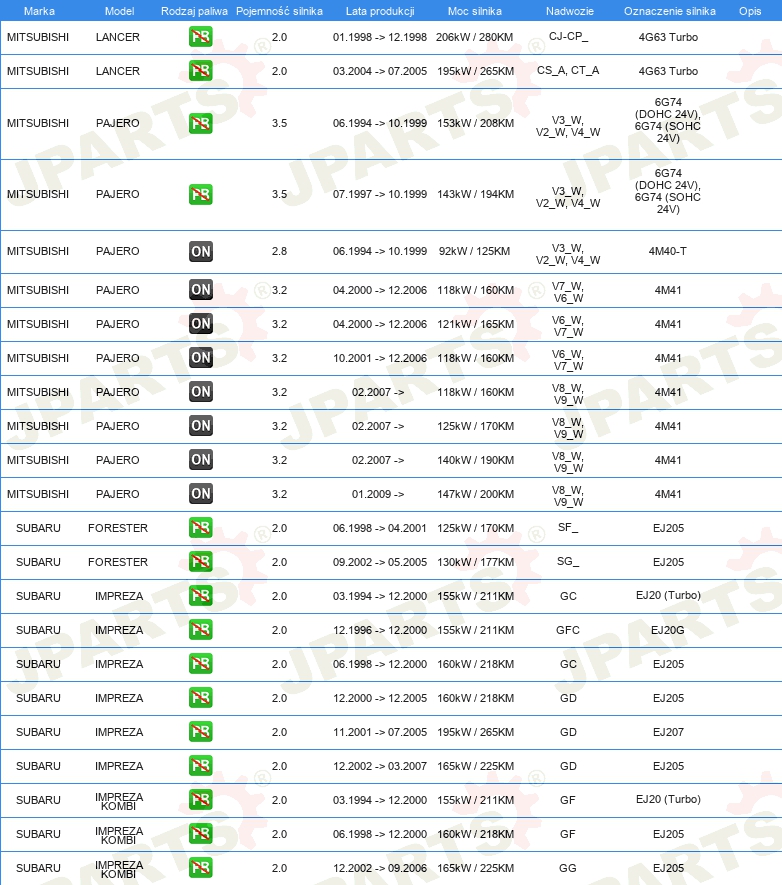The image size is (782, 885).
Task: Select the '10.2001 -> 12.2006' production years cell
Action: click(380, 358)
